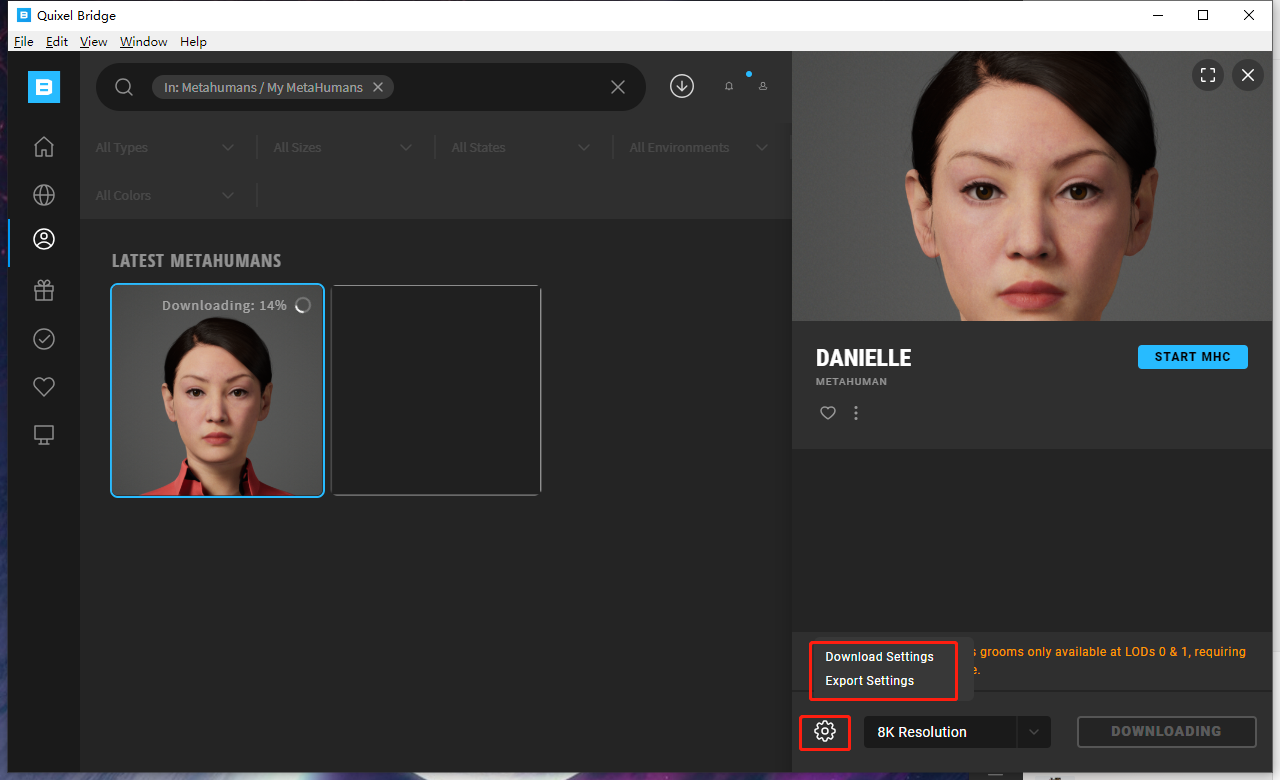
Task: Open the three-dot more options menu
Action: [856, 413]
